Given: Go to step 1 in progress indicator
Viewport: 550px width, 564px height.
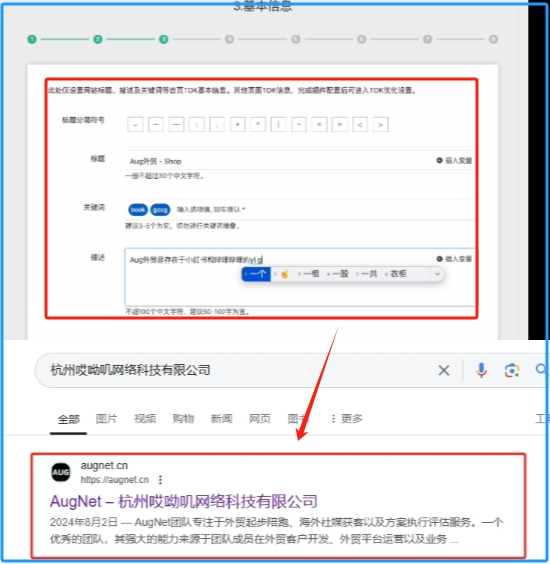Looking at the screenshot, I should click(32, 39).
